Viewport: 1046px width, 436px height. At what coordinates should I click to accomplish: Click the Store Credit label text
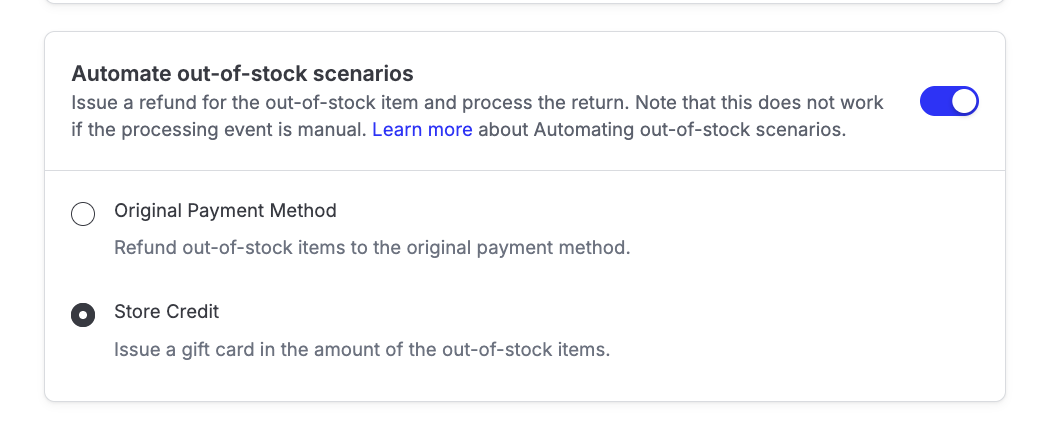[x=166, y=312]
